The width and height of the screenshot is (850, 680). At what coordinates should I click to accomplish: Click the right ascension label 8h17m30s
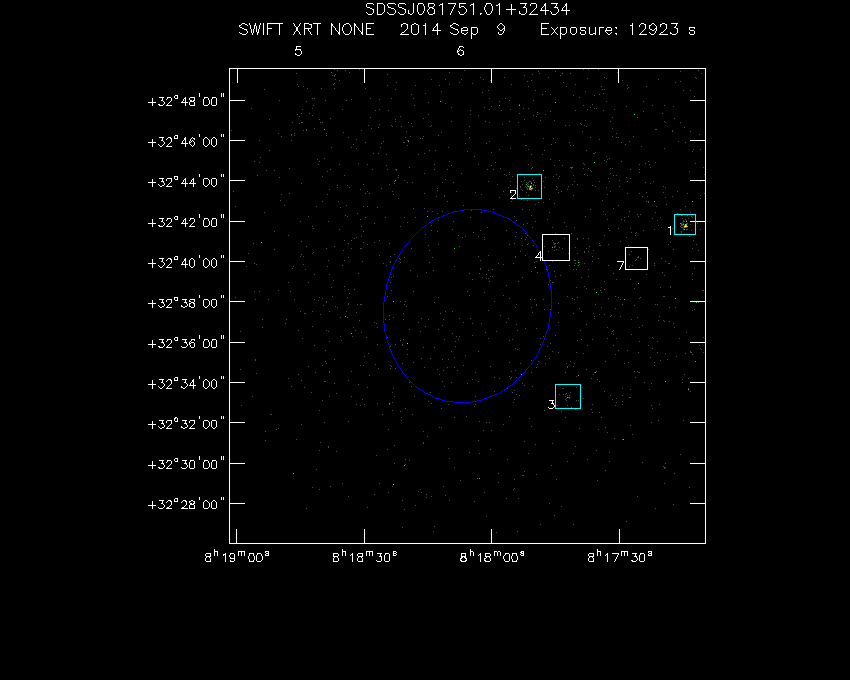click(x=620, y=557)
